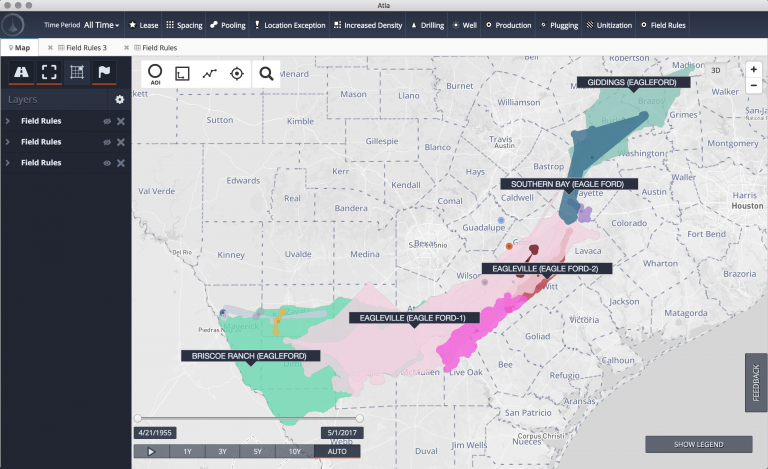Toggle the flag labels icon

(x=104, y=72)
